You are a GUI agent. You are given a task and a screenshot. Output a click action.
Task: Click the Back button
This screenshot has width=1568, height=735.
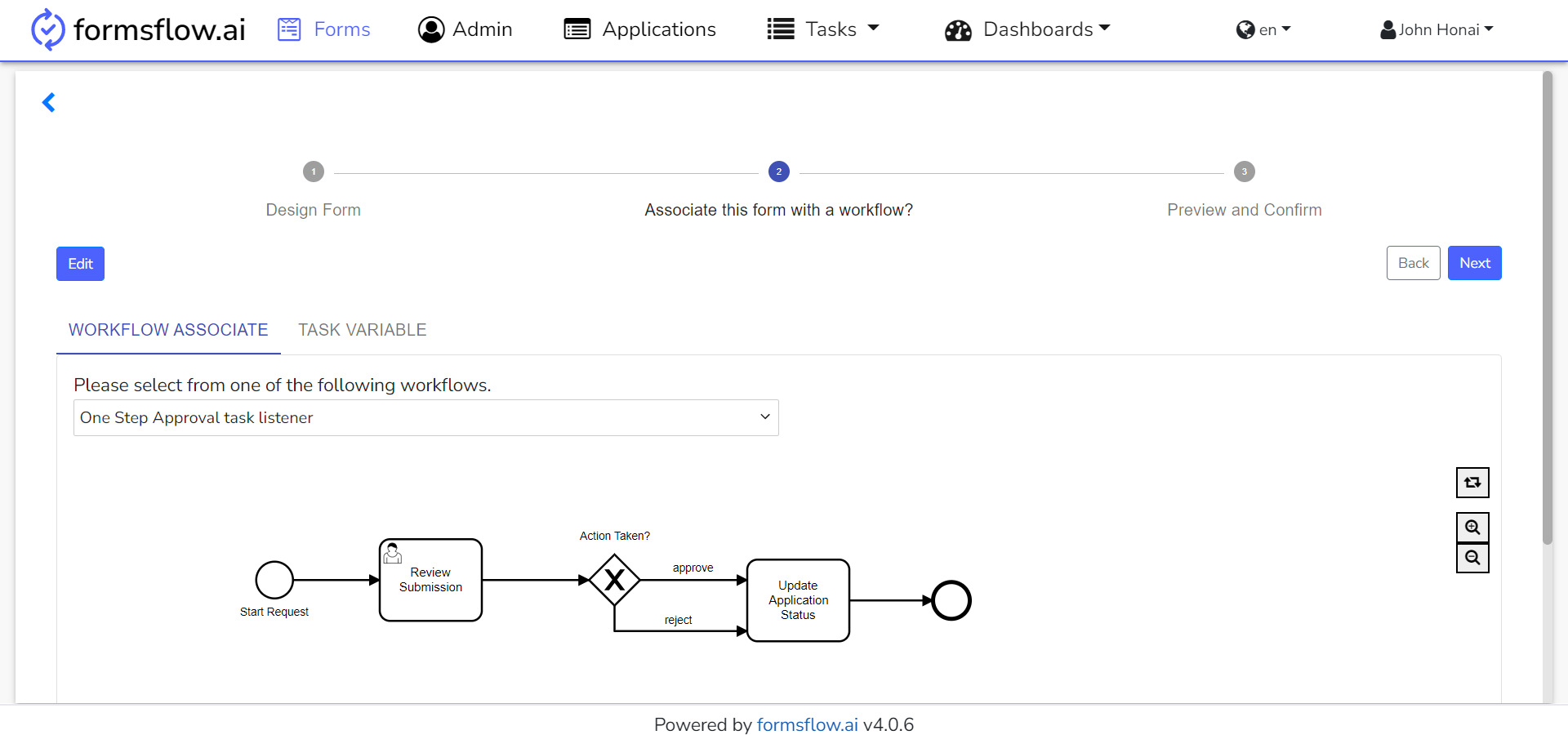pyautogui.click(x=1414, y=263)
